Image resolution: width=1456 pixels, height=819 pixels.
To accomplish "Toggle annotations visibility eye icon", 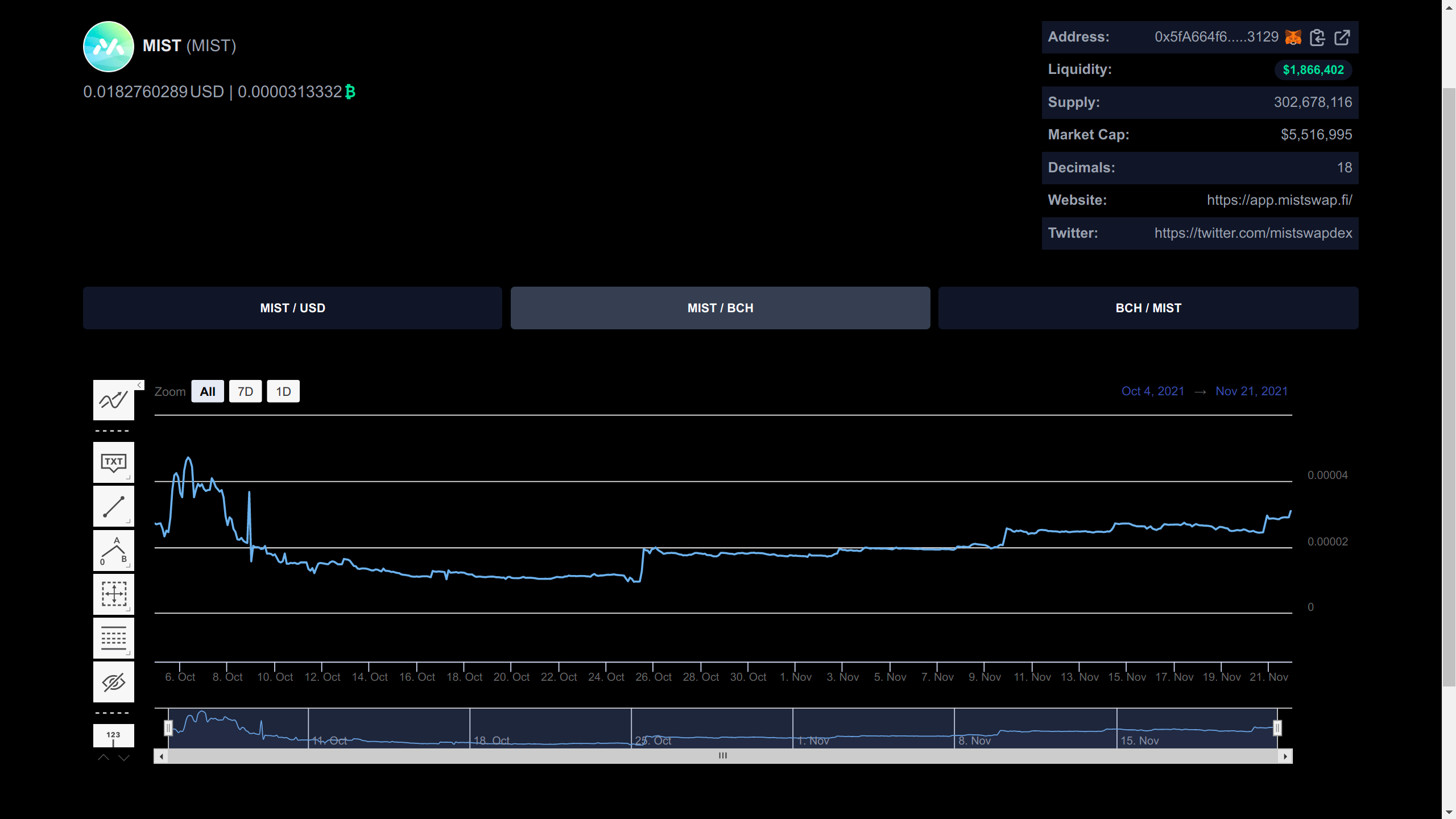I will coord(114,682).
